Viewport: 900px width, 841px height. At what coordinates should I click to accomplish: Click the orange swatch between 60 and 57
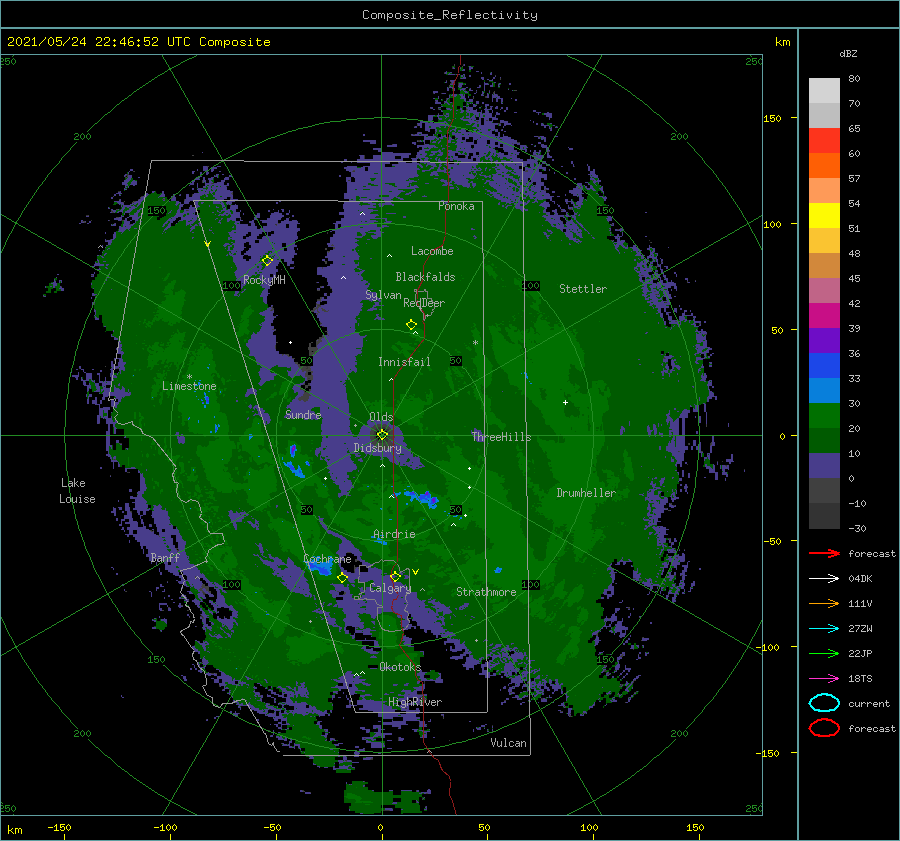tap(824, 165)
